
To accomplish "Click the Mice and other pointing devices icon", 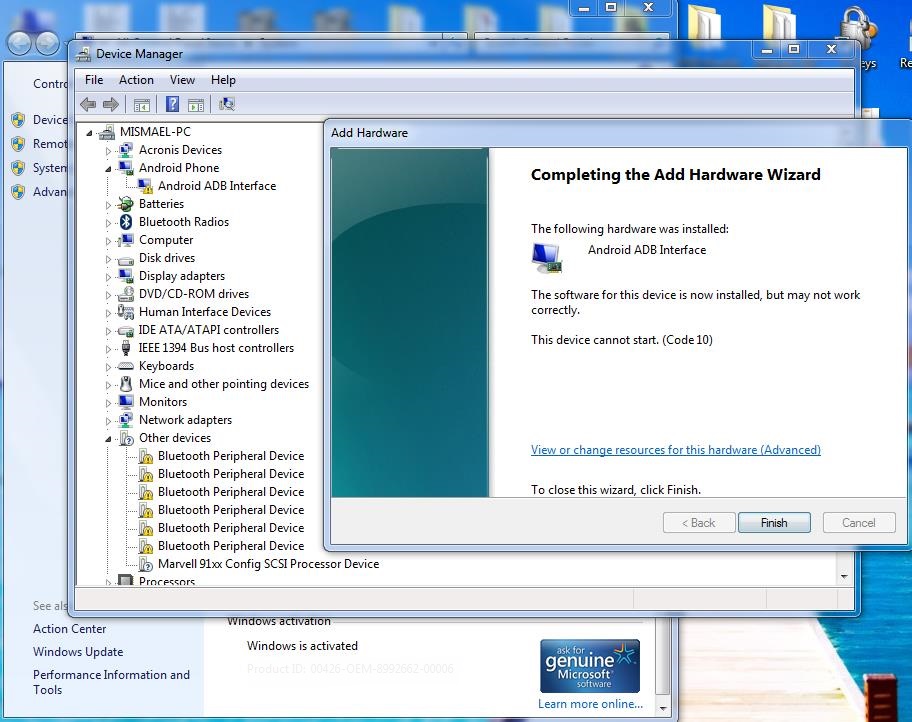I will point(126,384).
